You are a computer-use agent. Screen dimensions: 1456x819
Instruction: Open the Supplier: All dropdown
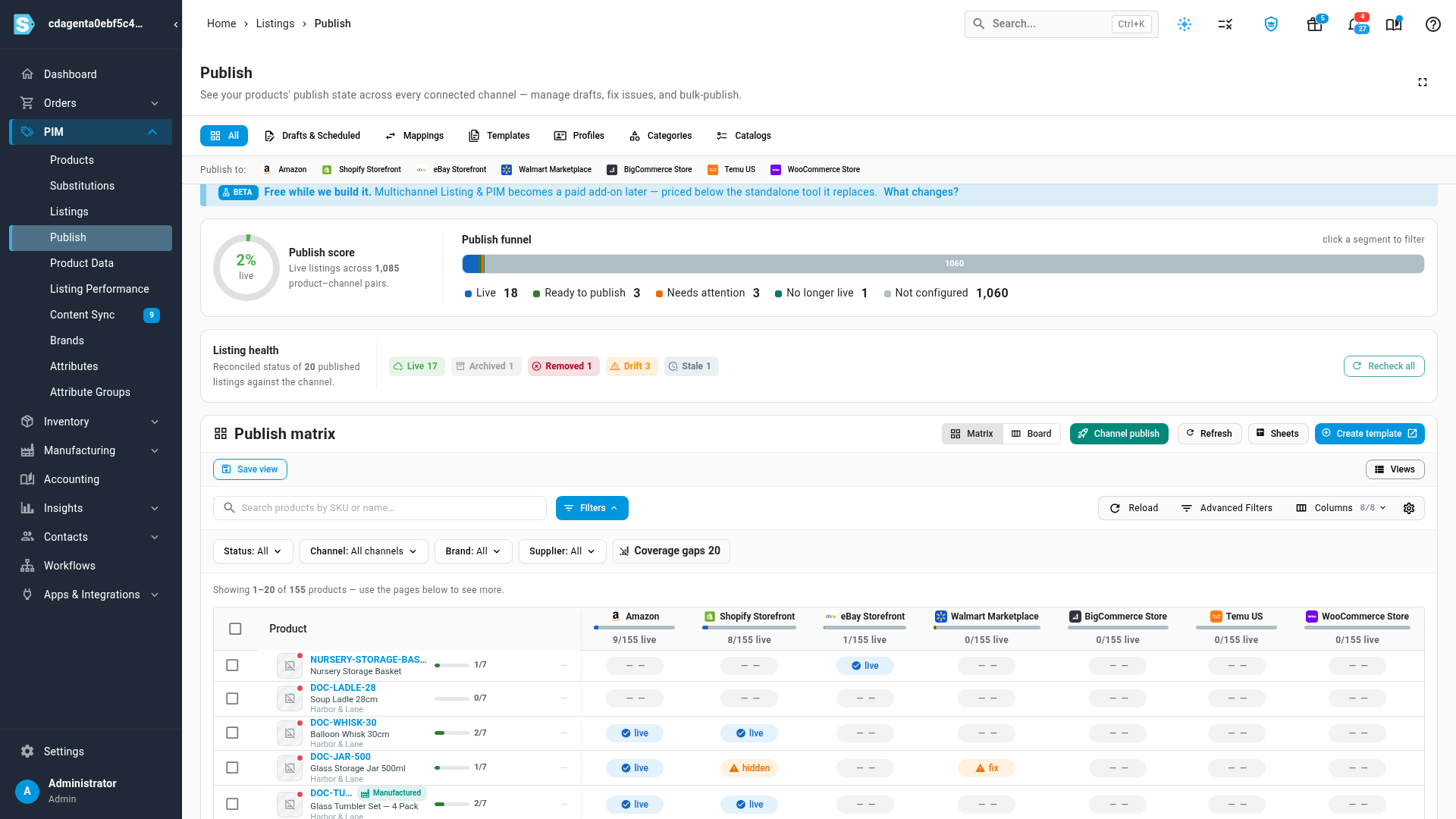(562, 551)
